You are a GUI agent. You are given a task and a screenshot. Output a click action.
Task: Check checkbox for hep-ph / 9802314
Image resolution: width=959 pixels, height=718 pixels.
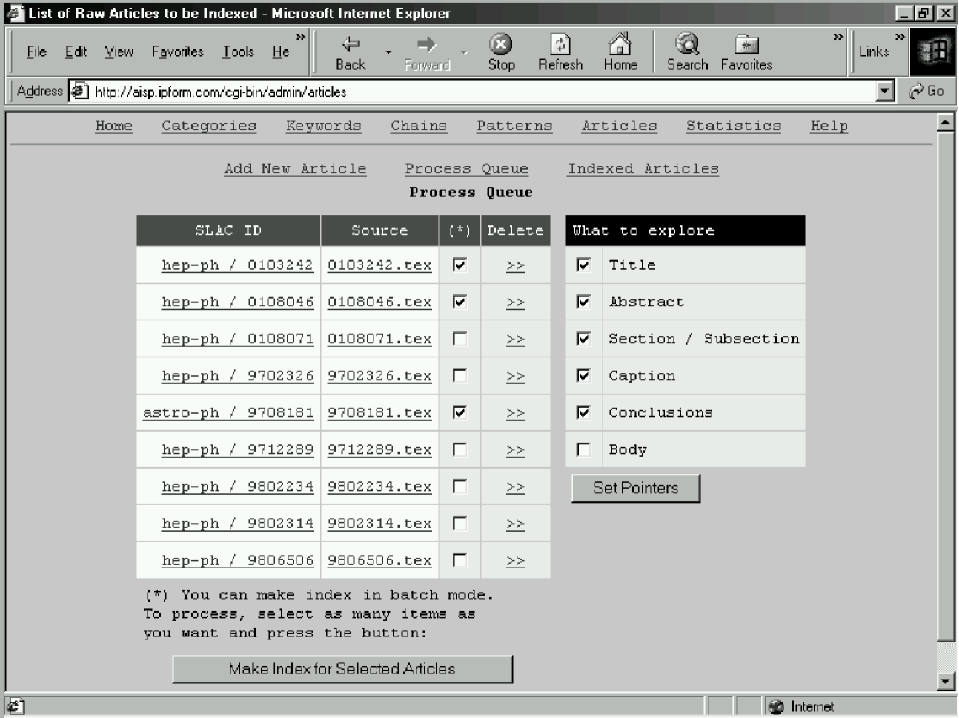460,524
